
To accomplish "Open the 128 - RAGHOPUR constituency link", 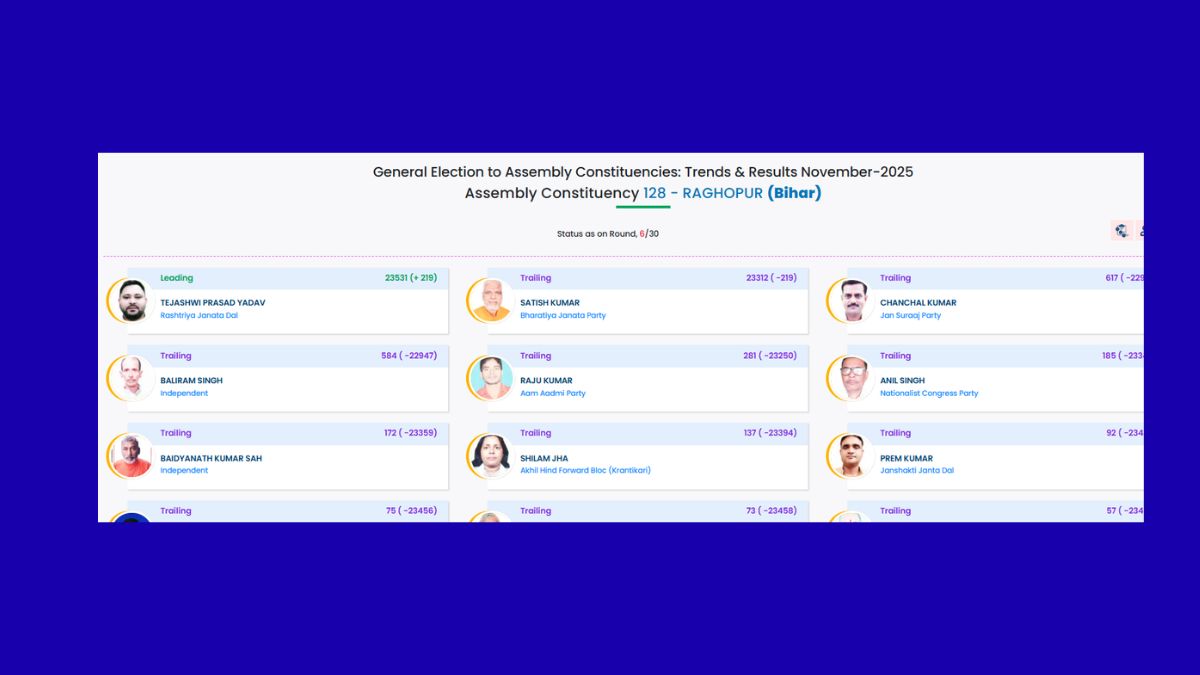I will (x=717, y=193).
